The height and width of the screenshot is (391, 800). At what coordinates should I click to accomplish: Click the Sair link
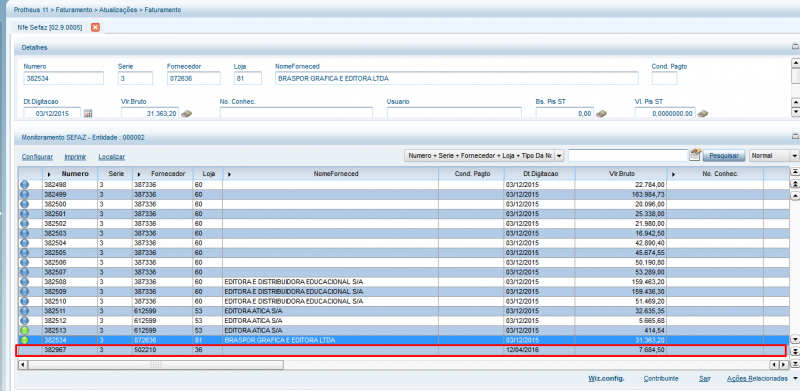tap(705, 379)
